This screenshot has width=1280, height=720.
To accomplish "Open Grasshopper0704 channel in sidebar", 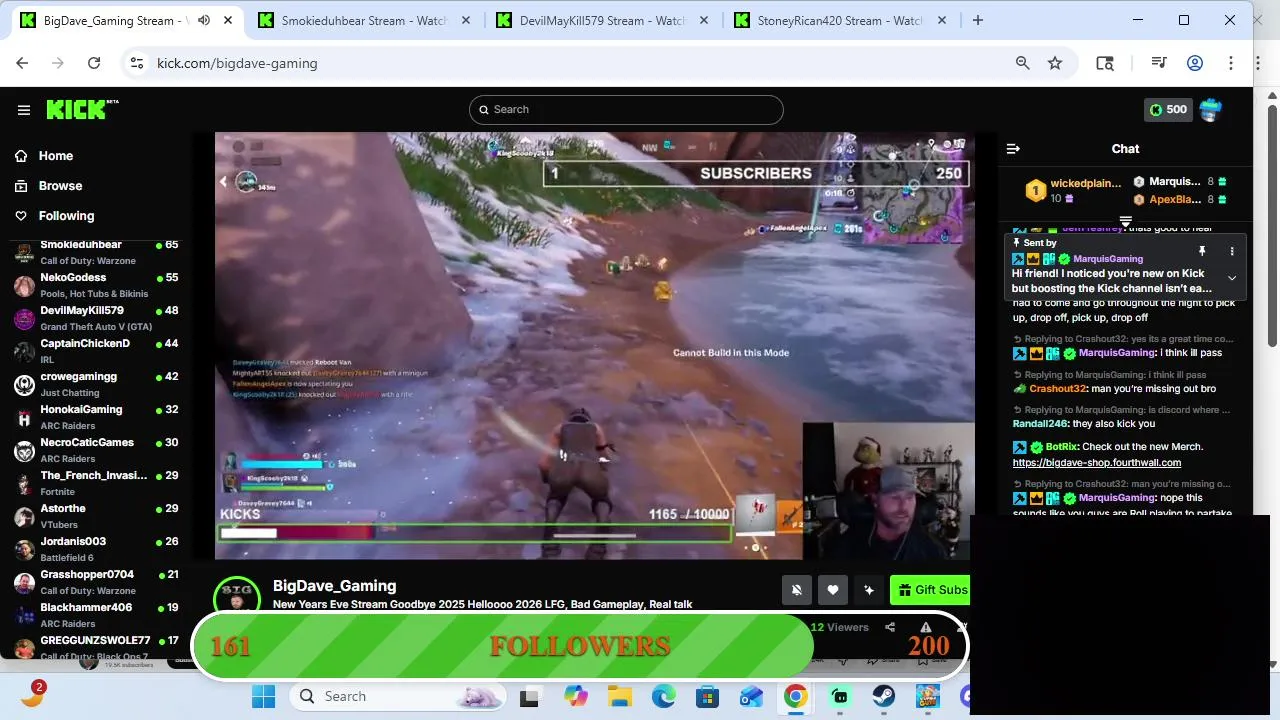I will 96,582.
